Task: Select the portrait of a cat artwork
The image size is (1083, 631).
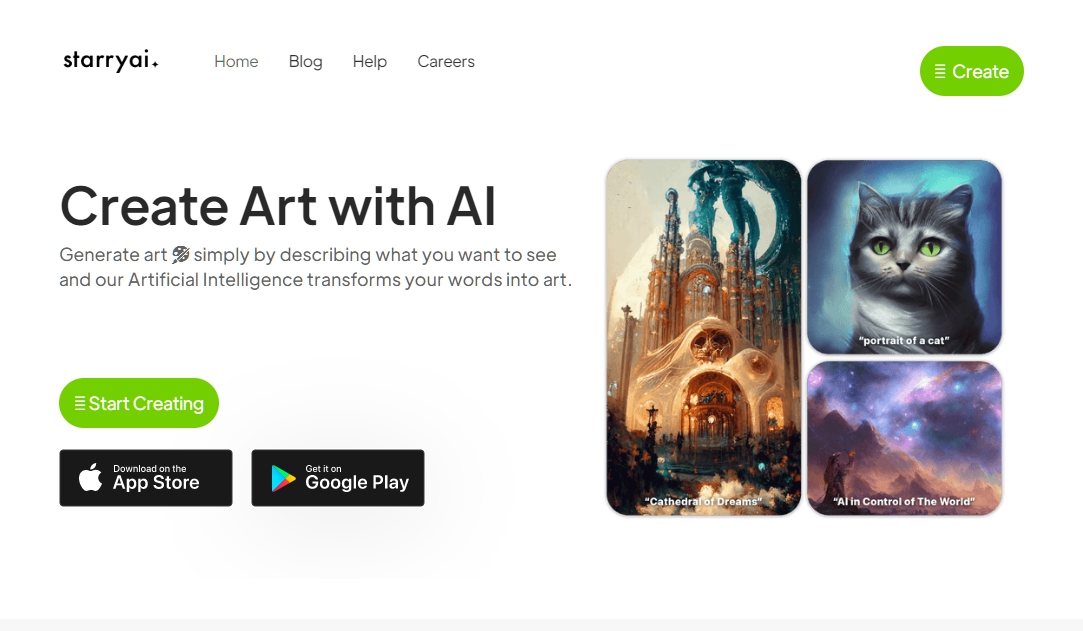Action: (x=904, y=257)
